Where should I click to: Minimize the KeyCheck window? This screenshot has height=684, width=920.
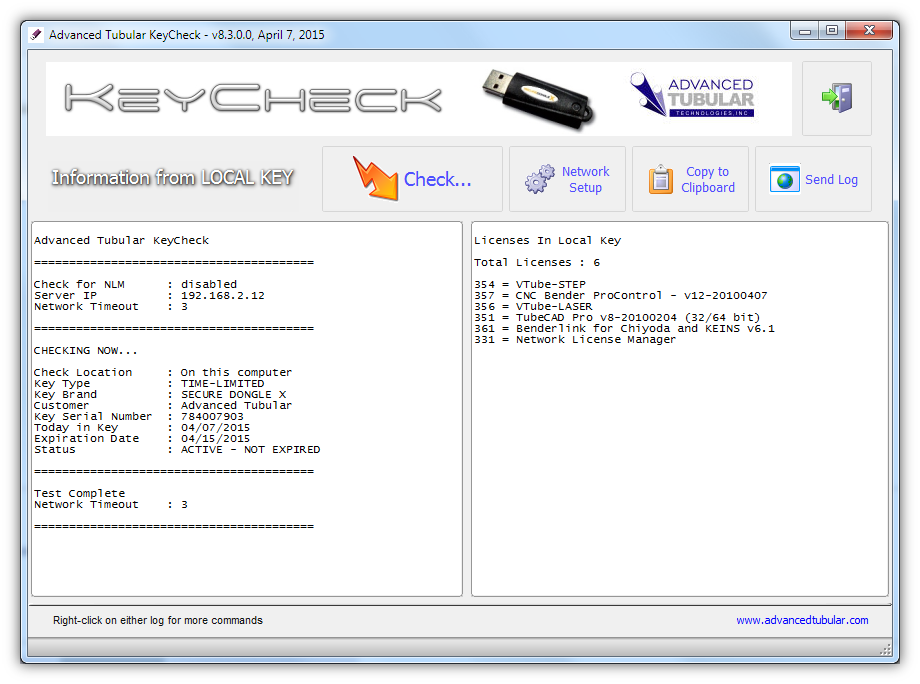803,32
